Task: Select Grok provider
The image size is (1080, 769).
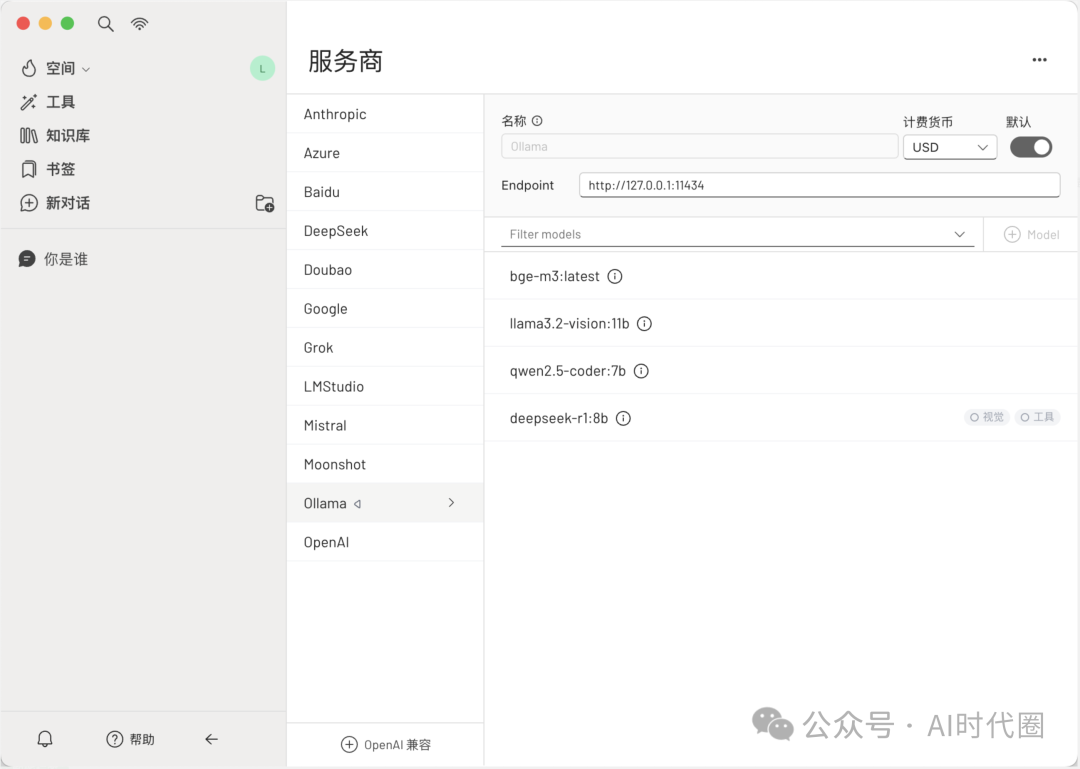Action: coord(385,347)
